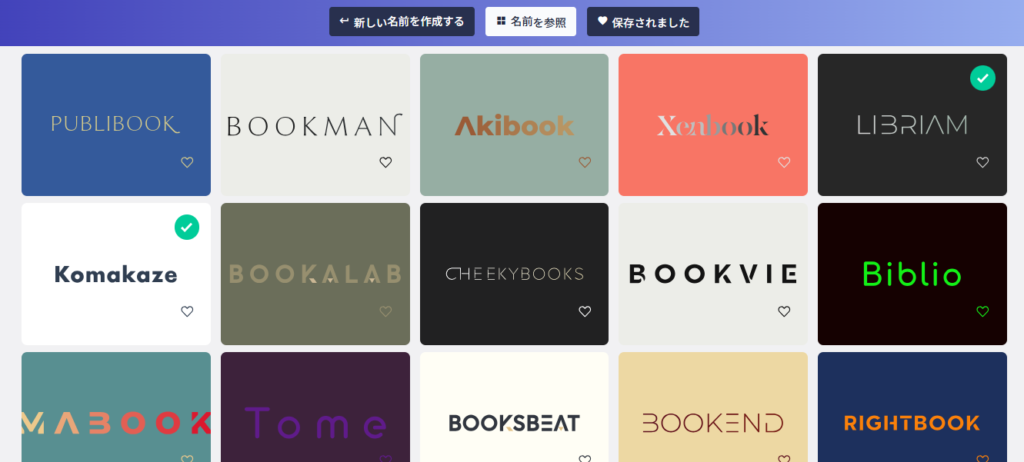Go to 保存されました saved names
The height and width of the screenshot is (462, 1024).
[x=643, y=22]
